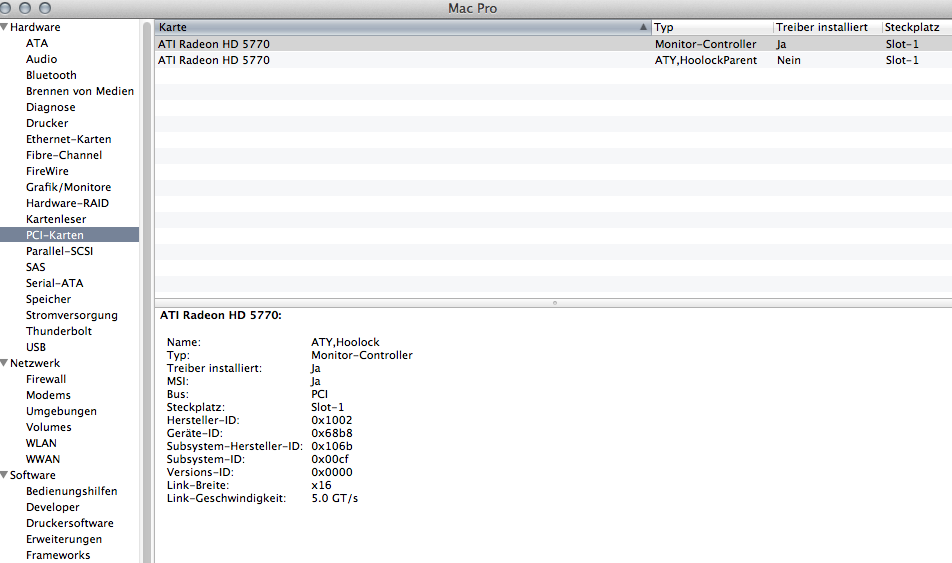Select Brennen von Medien

80,91
